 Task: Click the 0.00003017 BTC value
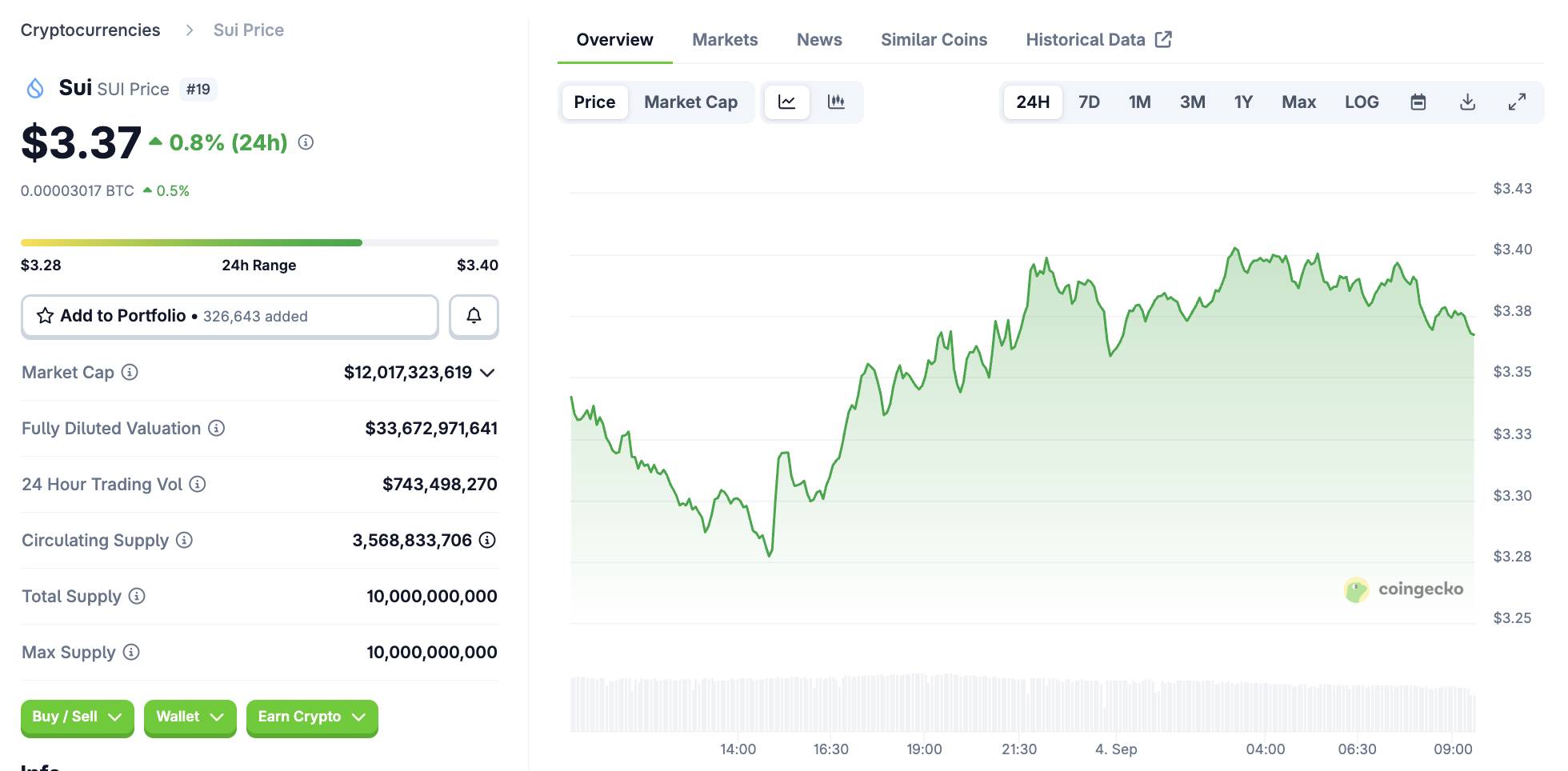[78, 191]
